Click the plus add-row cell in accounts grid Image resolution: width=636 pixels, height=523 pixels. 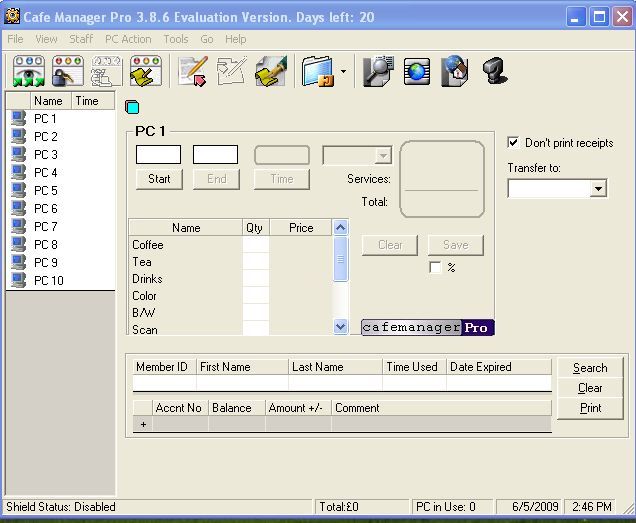pyautogui.click(x=143, y=424)
